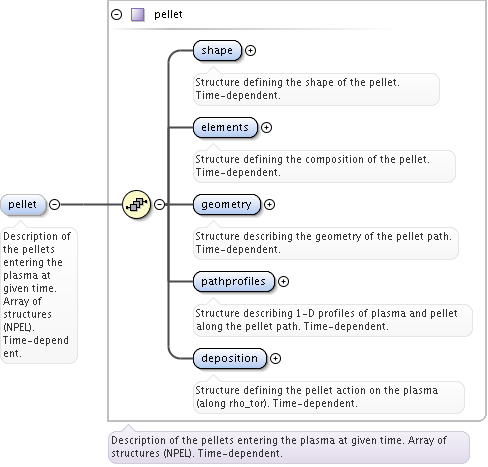Click the pellet type title text

point(168,15)
